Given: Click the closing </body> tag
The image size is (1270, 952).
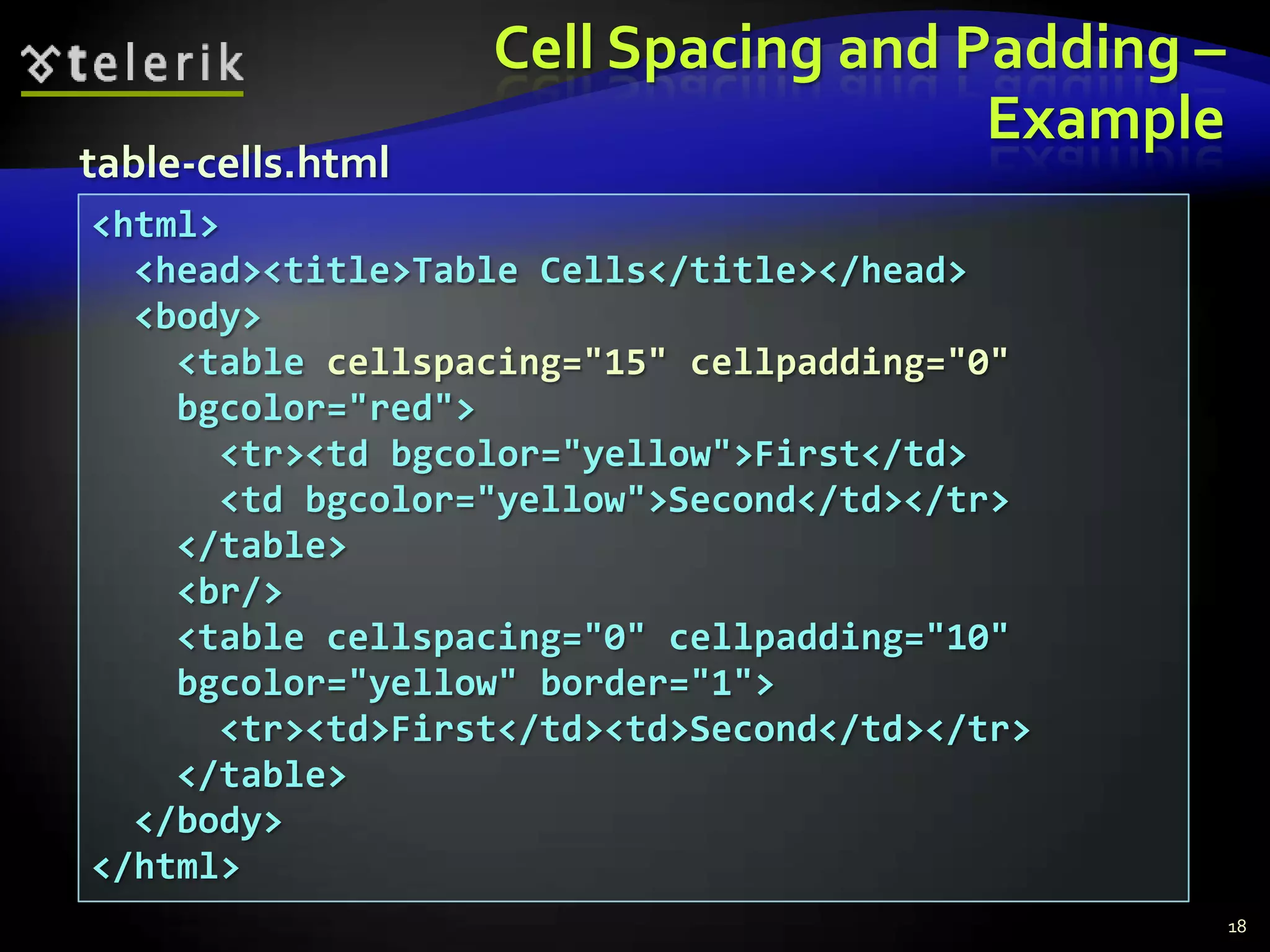Looking at the screenshot, I should [x=208, y=821].
